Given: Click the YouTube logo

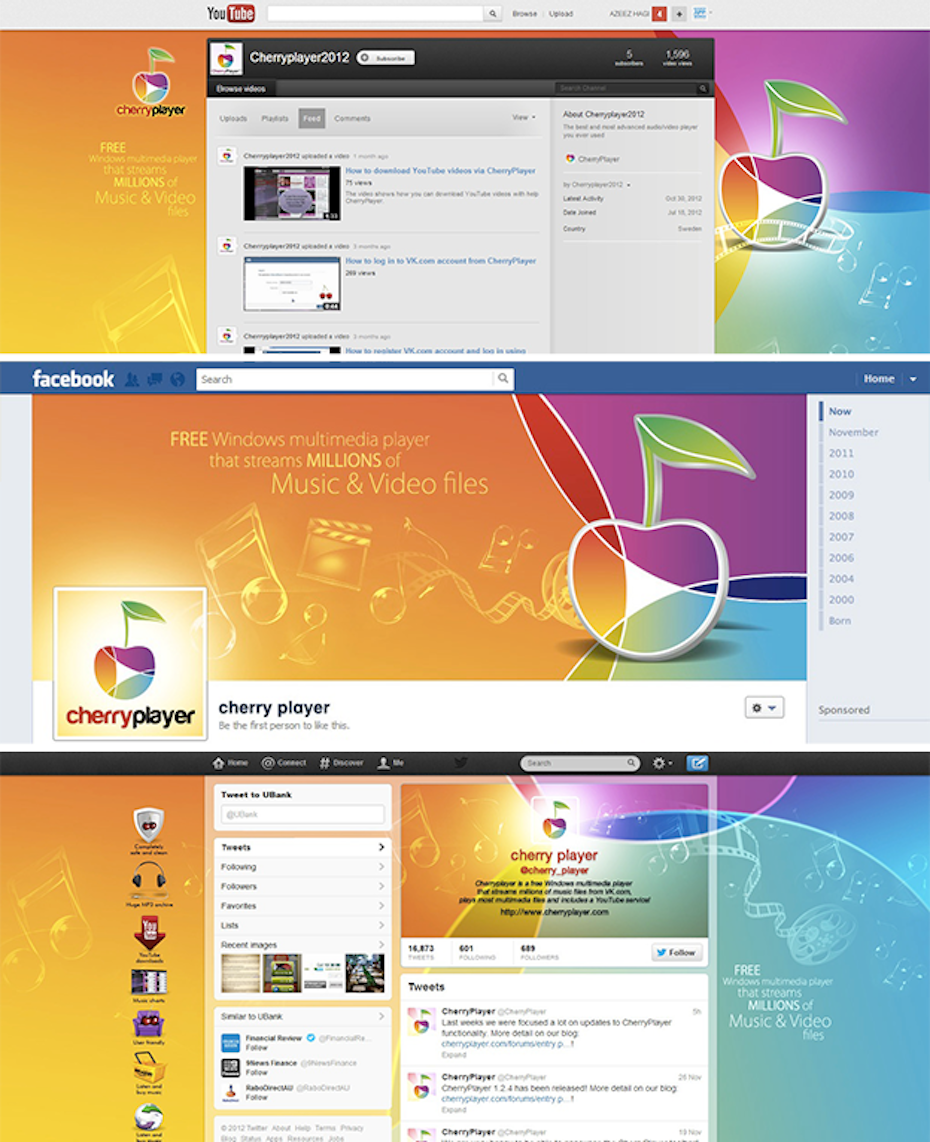Looking at the screenshot, I should (230, 13).
